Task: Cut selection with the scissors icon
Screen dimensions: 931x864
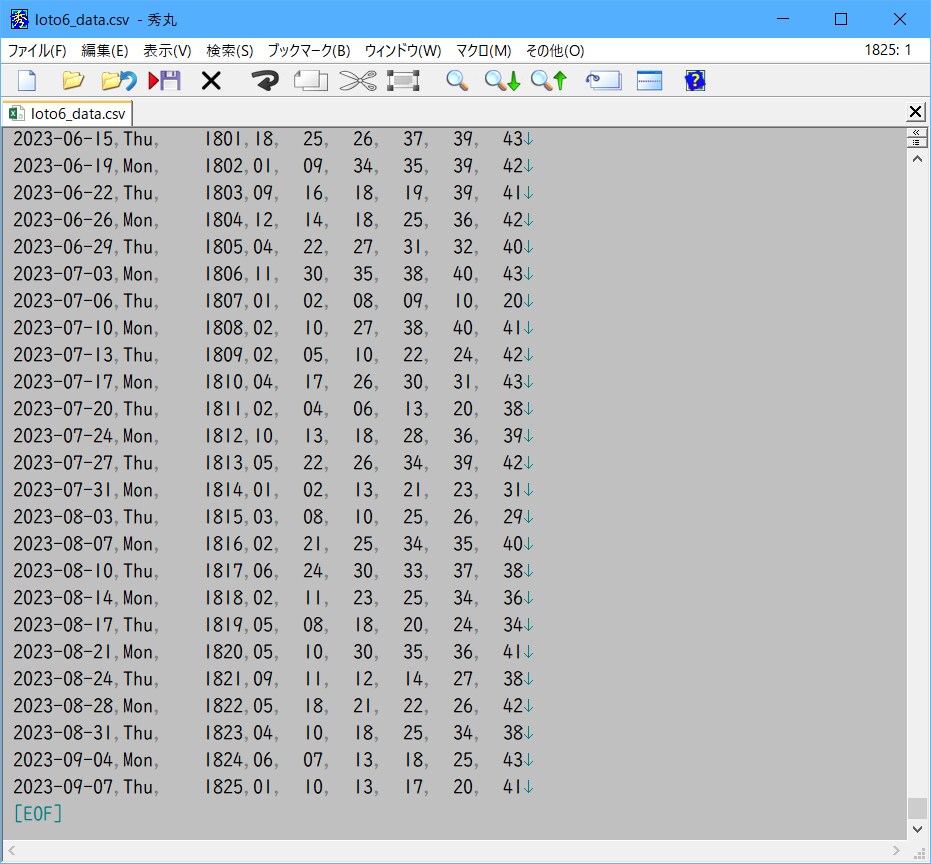Action: (x=358, y=80)
